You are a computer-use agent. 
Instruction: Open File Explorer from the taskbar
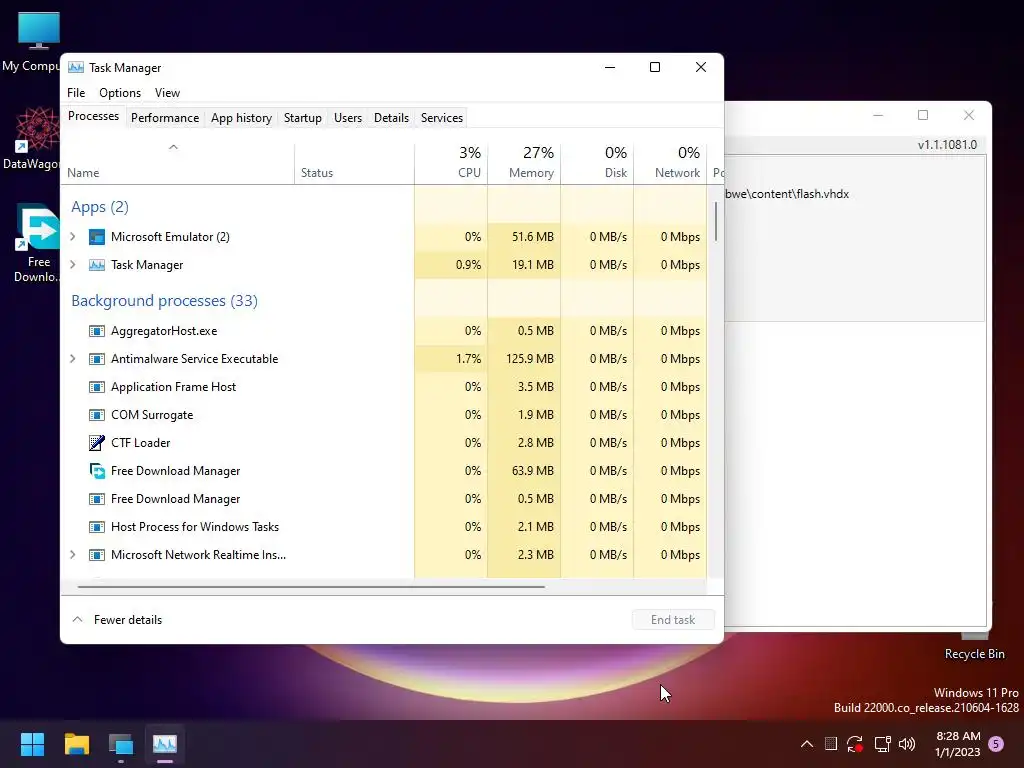tap(76, 744)
